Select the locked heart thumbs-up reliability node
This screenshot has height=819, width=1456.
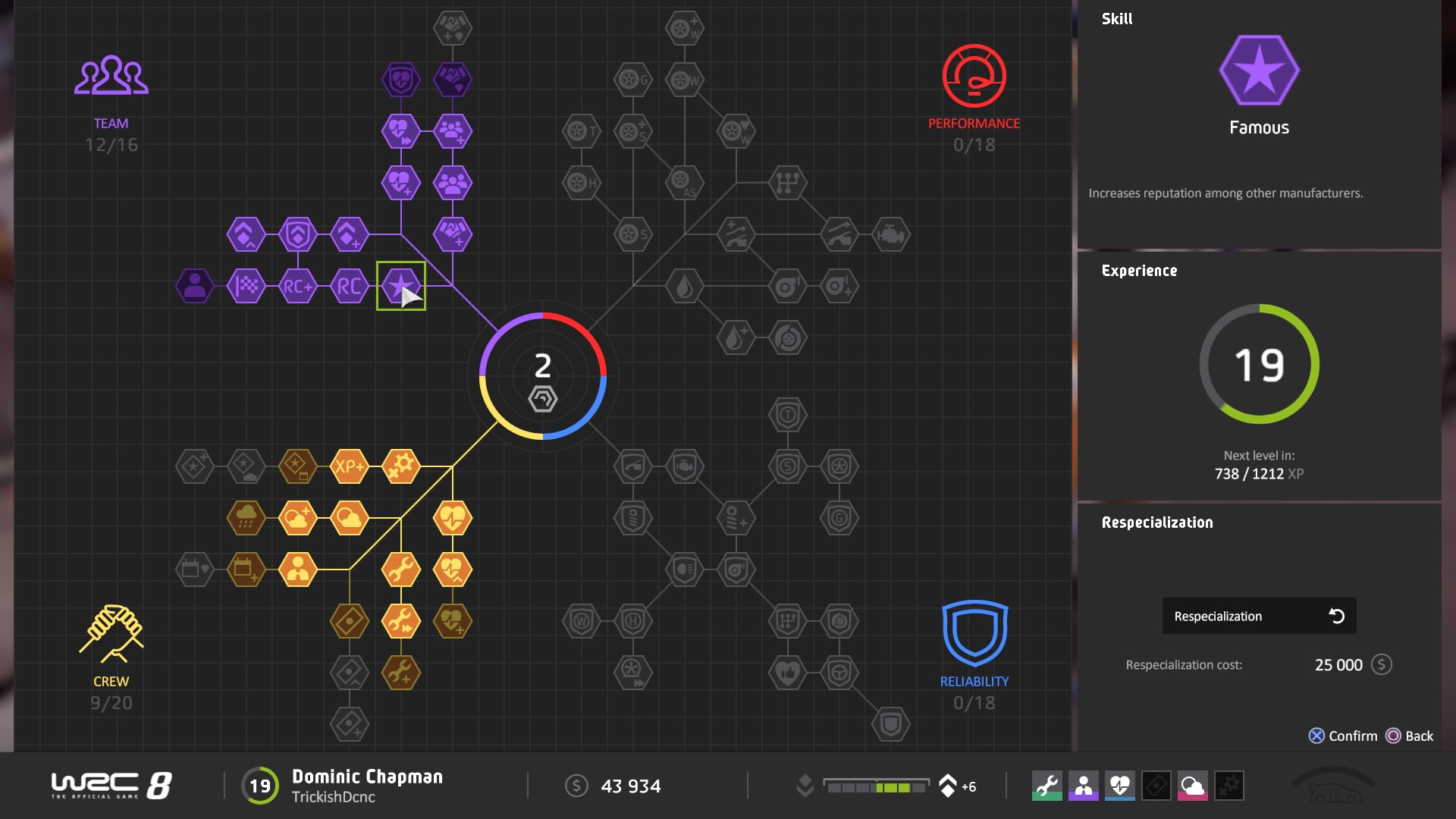787,673
